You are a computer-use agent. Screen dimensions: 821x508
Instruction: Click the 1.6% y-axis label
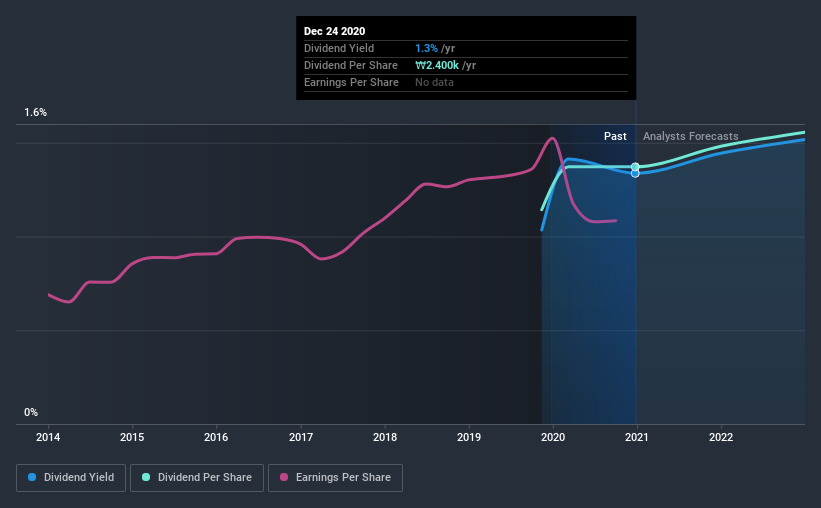(x=36, y=113)
